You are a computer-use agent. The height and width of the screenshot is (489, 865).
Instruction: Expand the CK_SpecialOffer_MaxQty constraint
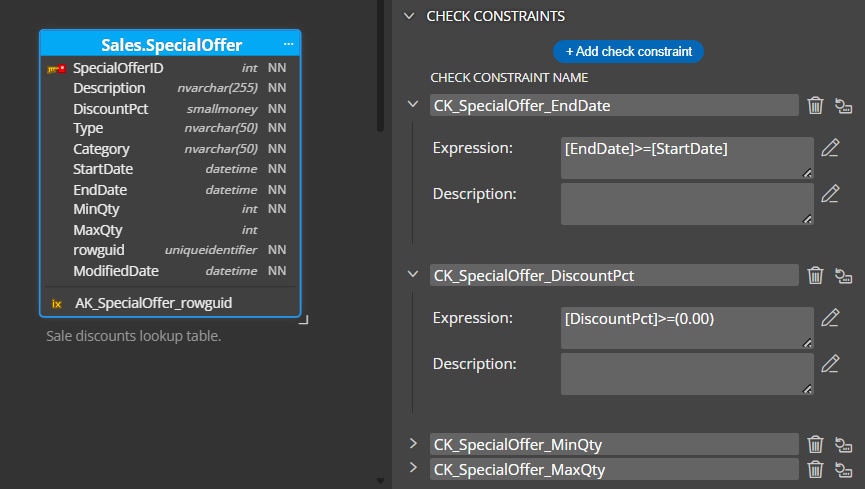point(413,467)
